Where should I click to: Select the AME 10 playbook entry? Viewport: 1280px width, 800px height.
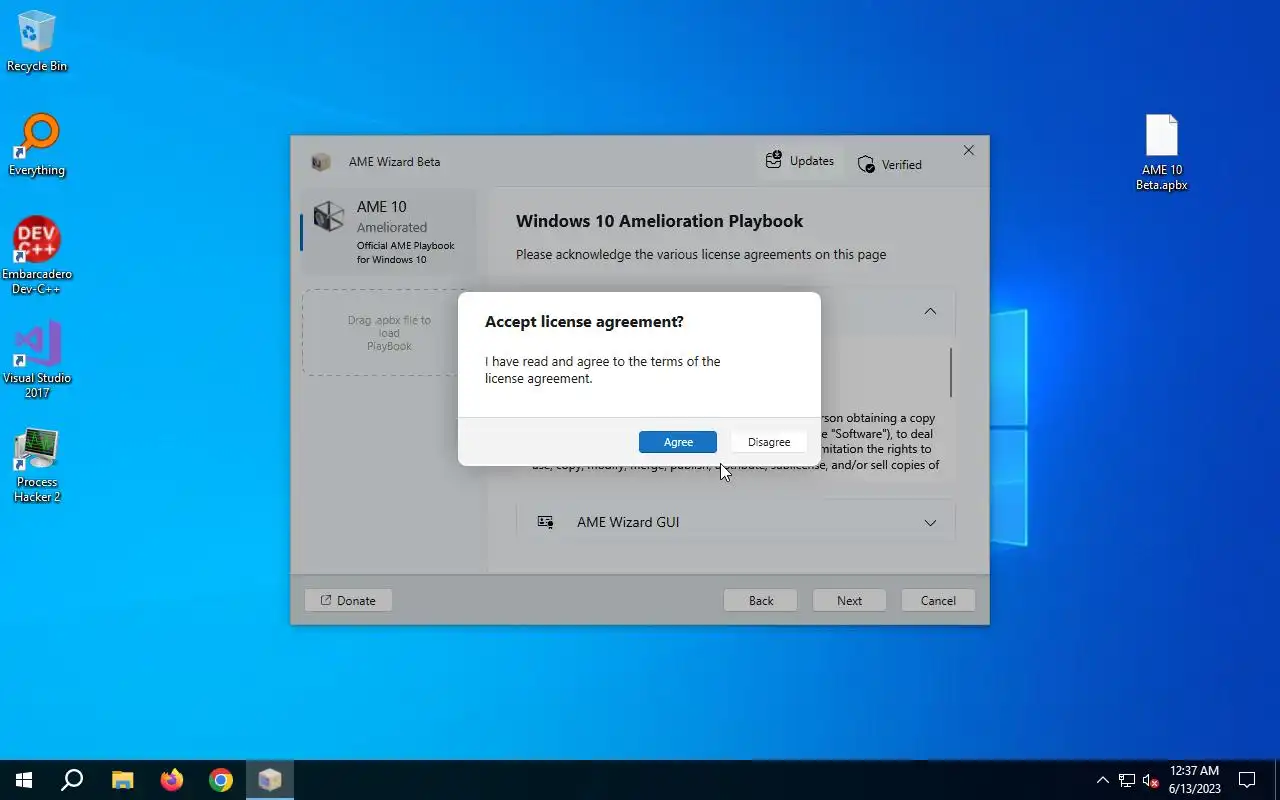(x=389, y=232)
